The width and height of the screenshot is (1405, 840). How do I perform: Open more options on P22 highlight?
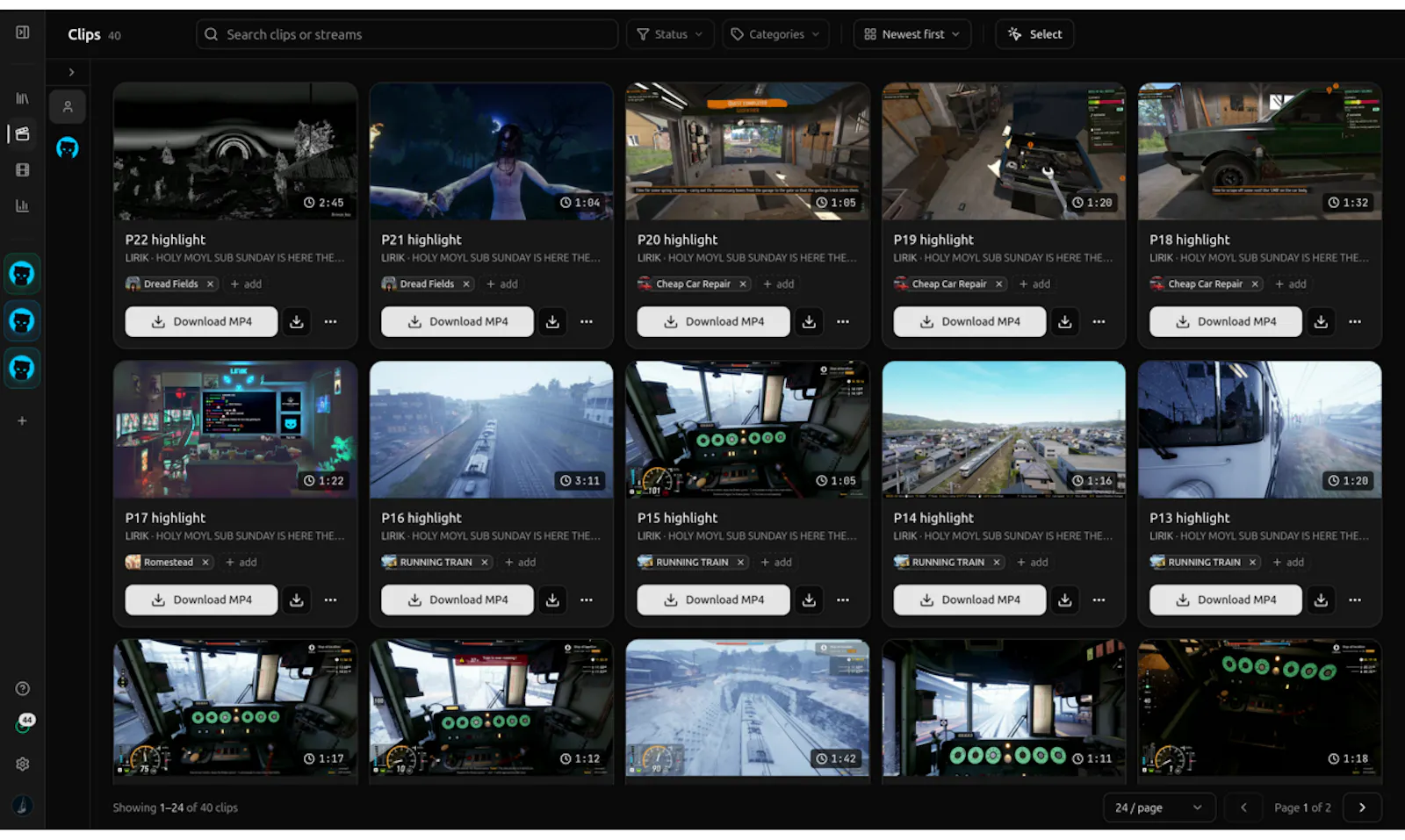[330, 322]
